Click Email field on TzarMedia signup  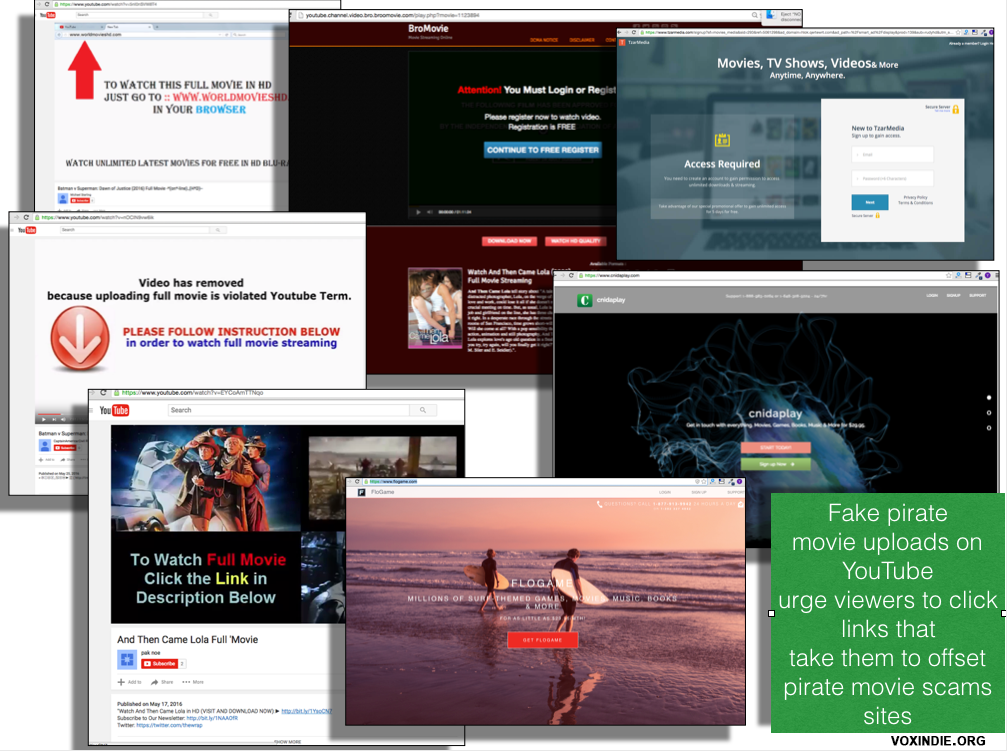coord(892,155)
